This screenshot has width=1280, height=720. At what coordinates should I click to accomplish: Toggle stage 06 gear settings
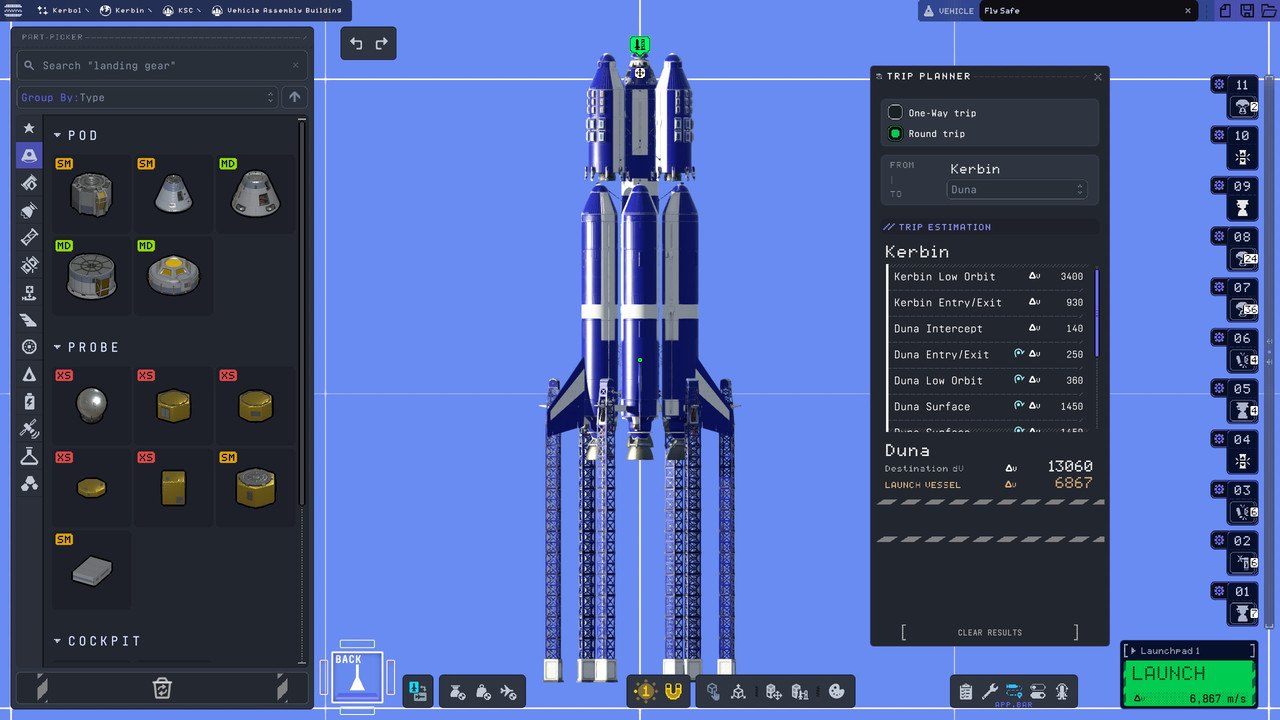[x=1219, y=338]
